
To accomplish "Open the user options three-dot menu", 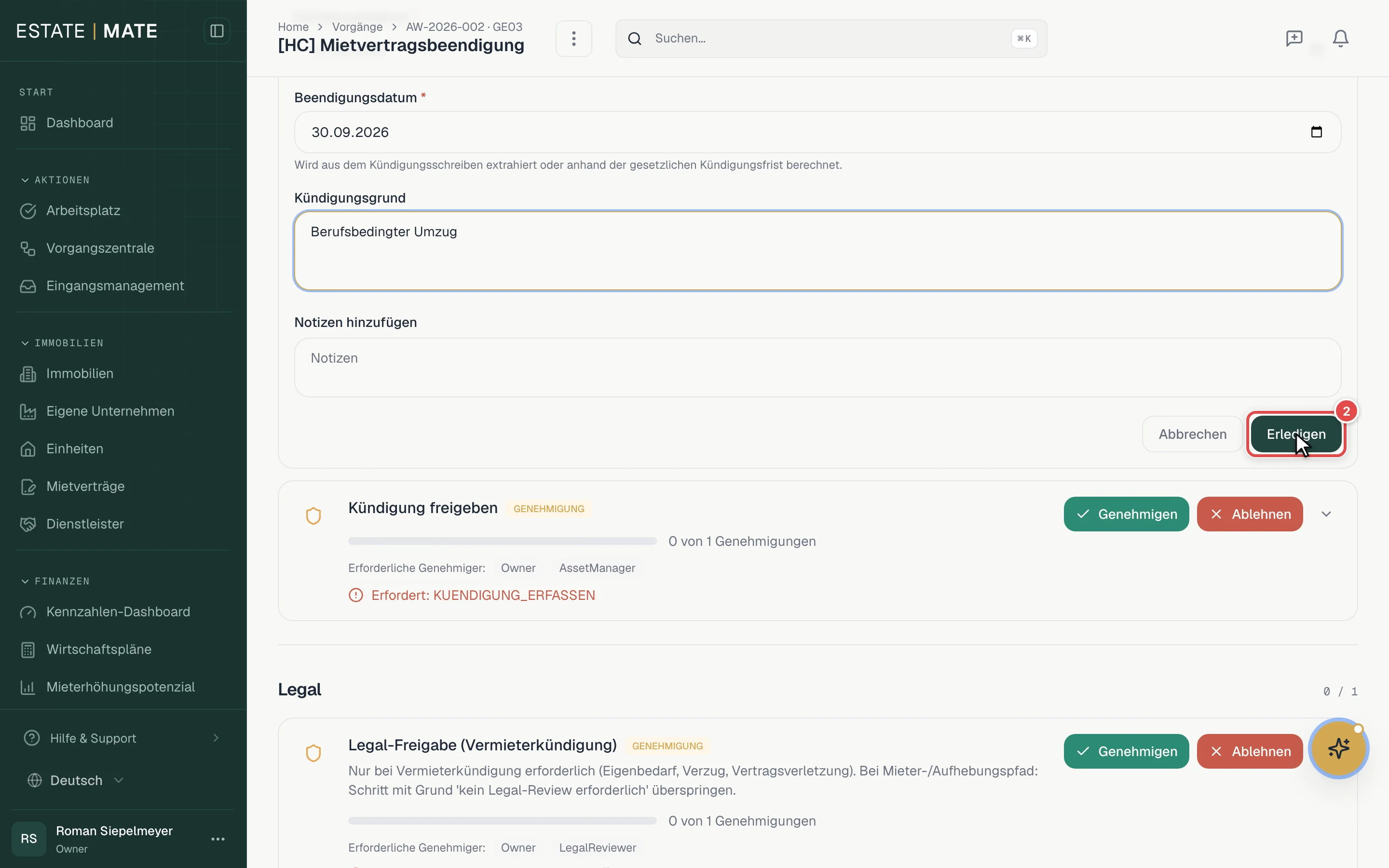I will (x=218, y=839).
